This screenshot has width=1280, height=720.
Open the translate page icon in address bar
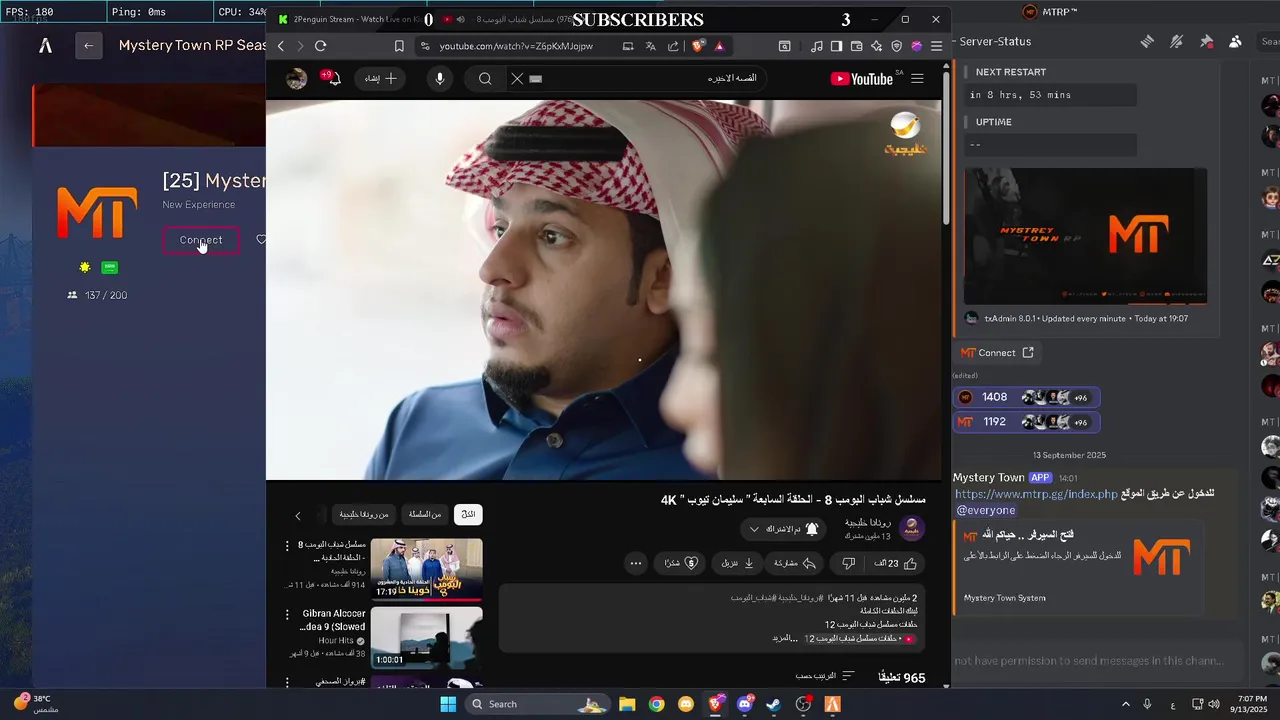coord(651,46)
